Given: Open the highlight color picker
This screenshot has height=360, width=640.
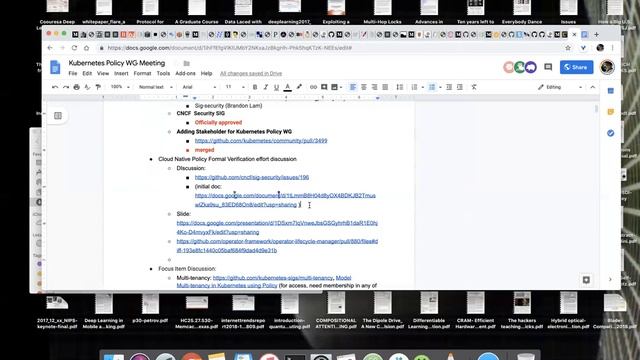Looking at the screenshot, I should coord(299,87).
